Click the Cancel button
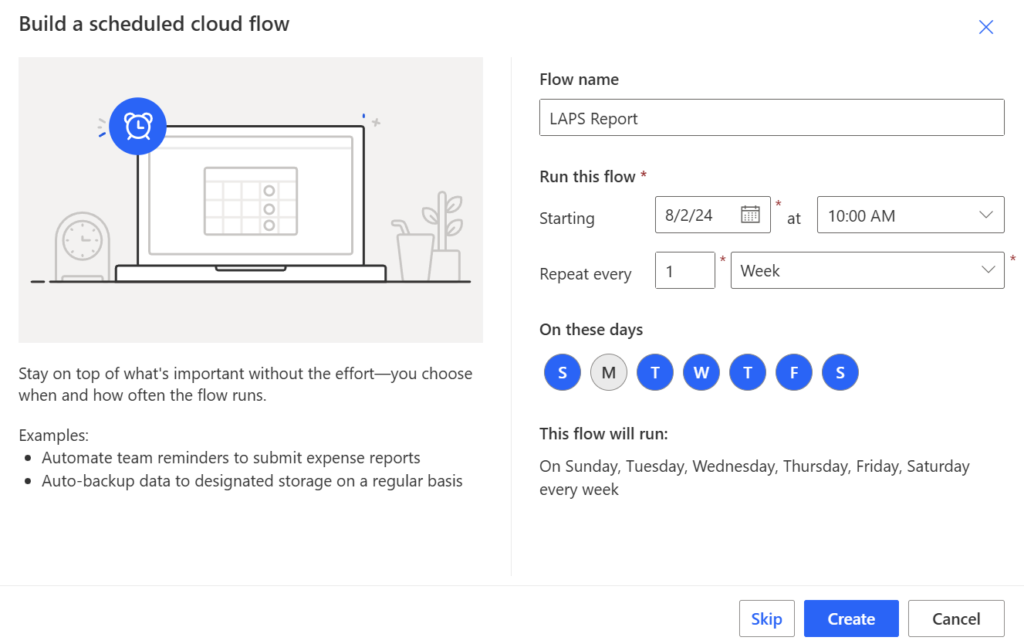The width and height of the screenshot is (1024, 644). pyautogui.click(x=956, y=619)
